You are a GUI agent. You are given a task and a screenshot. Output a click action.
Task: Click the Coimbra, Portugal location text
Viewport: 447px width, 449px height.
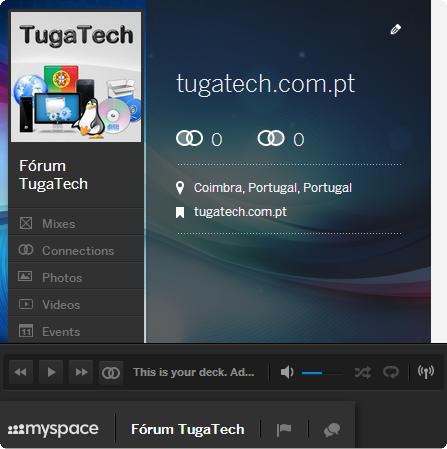click(273, 188)
